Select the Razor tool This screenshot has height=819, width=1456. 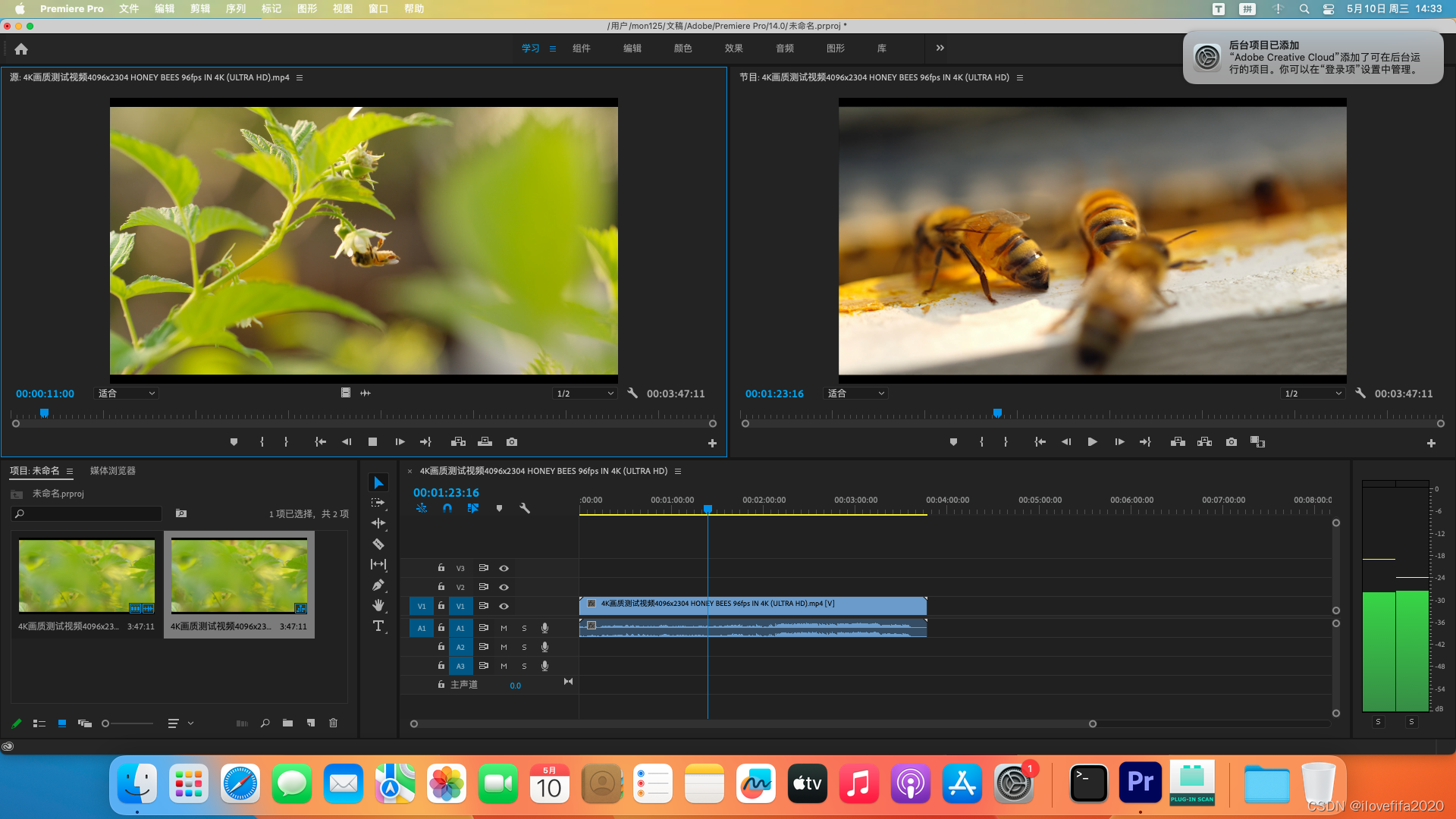378,544
